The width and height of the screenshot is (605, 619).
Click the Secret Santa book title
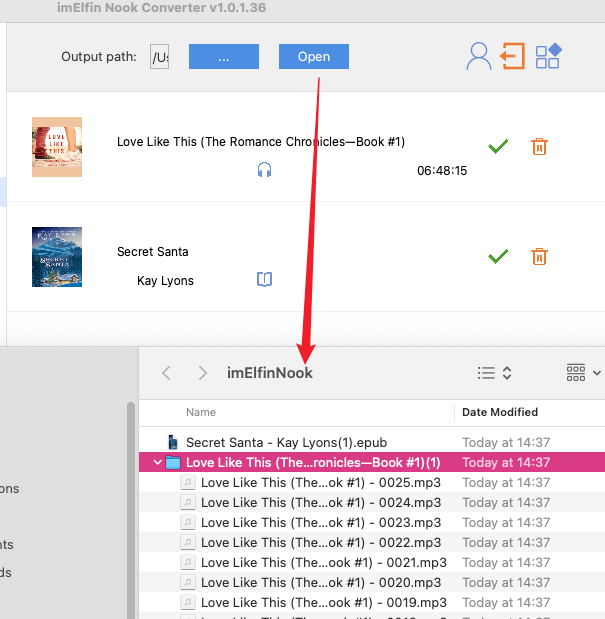coord(153,251)
